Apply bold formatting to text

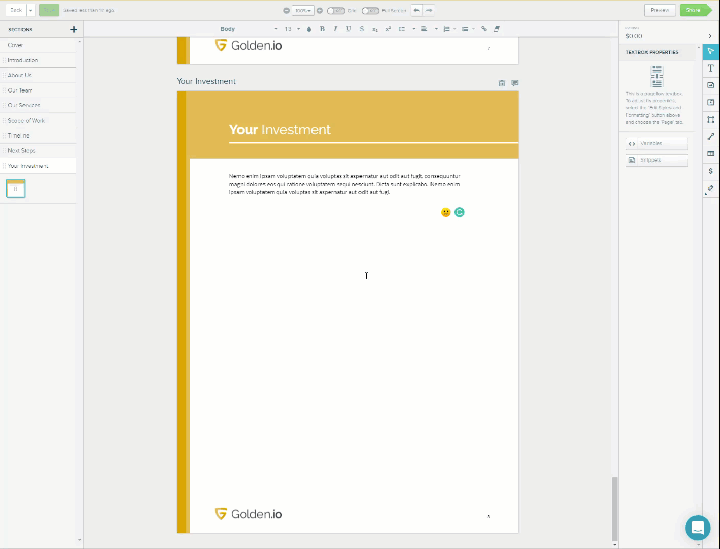[322, 29]
